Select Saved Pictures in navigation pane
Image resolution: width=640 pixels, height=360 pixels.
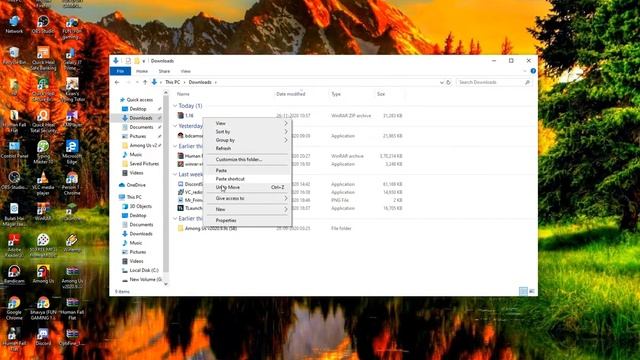144,164
